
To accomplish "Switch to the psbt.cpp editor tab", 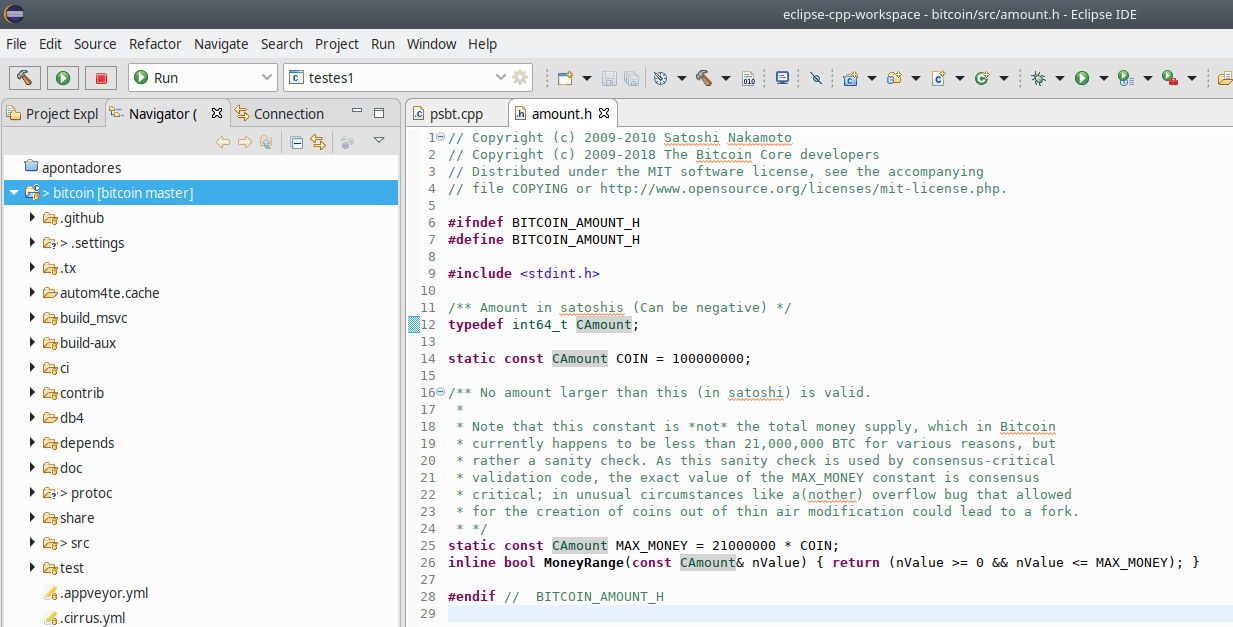I will (x=455, y=113).
